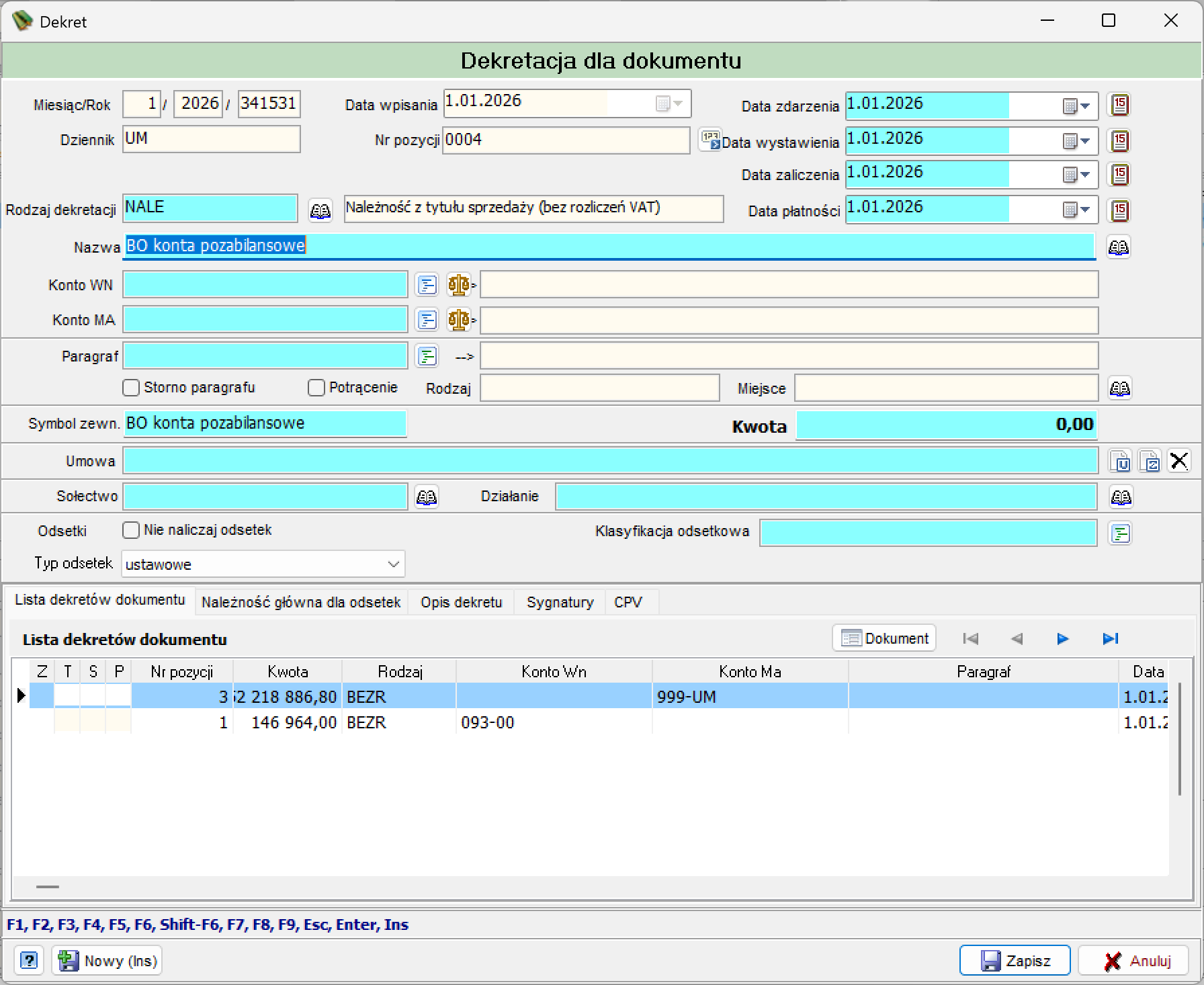Screen dimensions: 1204x985
Task: Switch to the Opis dekretu tab
Action: pyautogui.click(x=462, y=602)
